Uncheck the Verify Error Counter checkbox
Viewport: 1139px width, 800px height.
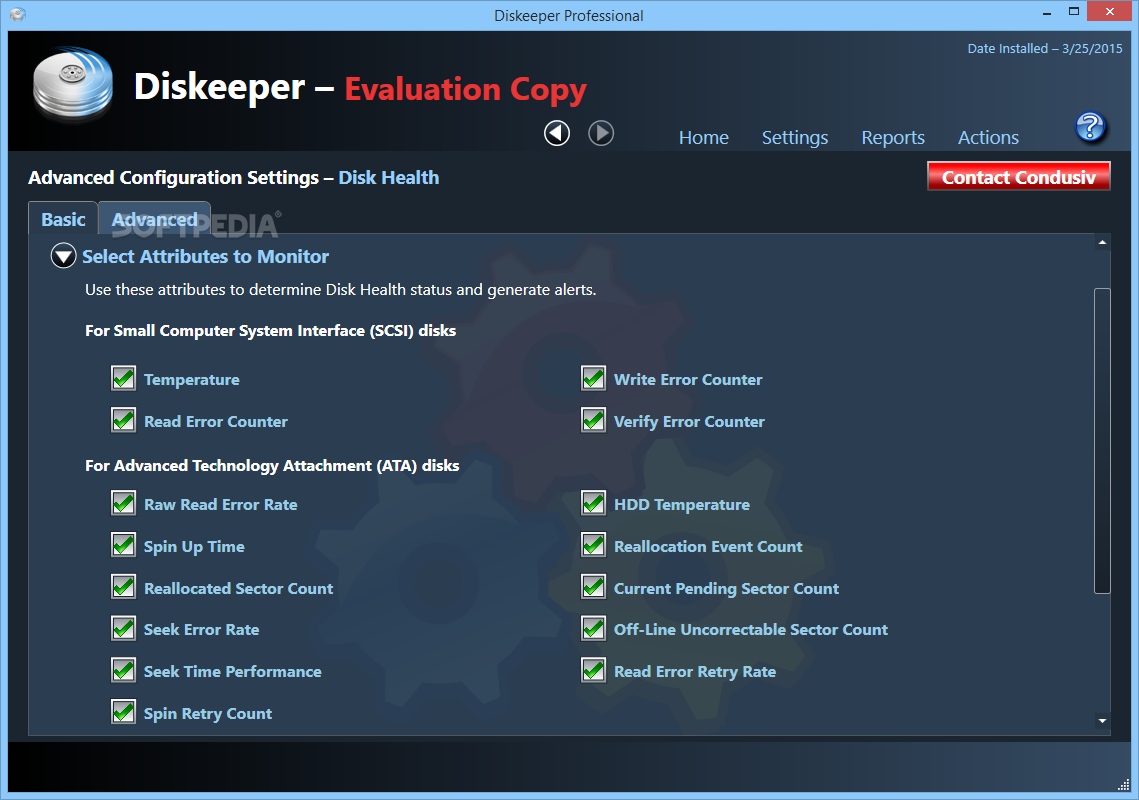point(593,421)
